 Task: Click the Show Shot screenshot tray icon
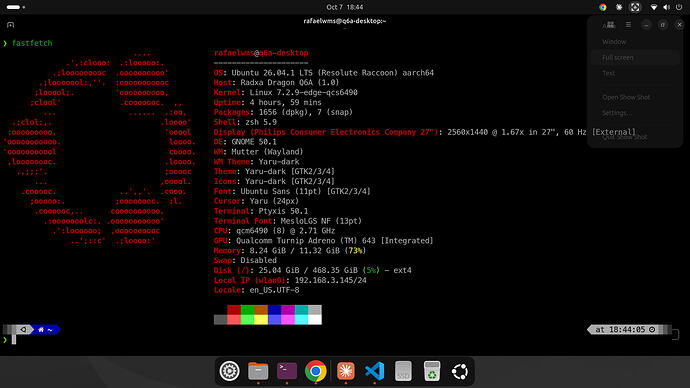click(x=635, y=7)
